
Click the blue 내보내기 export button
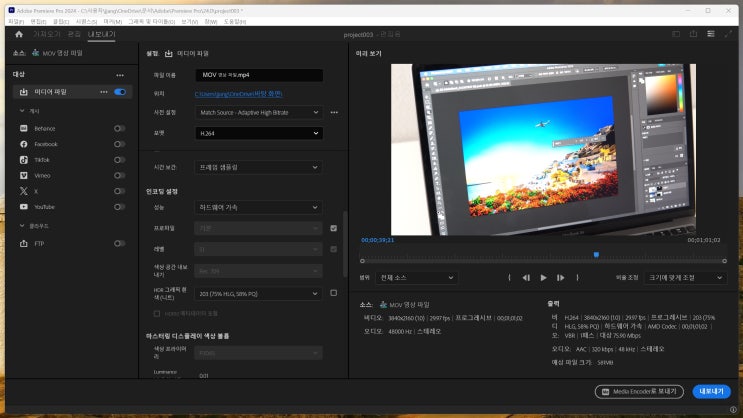[711, 392]
